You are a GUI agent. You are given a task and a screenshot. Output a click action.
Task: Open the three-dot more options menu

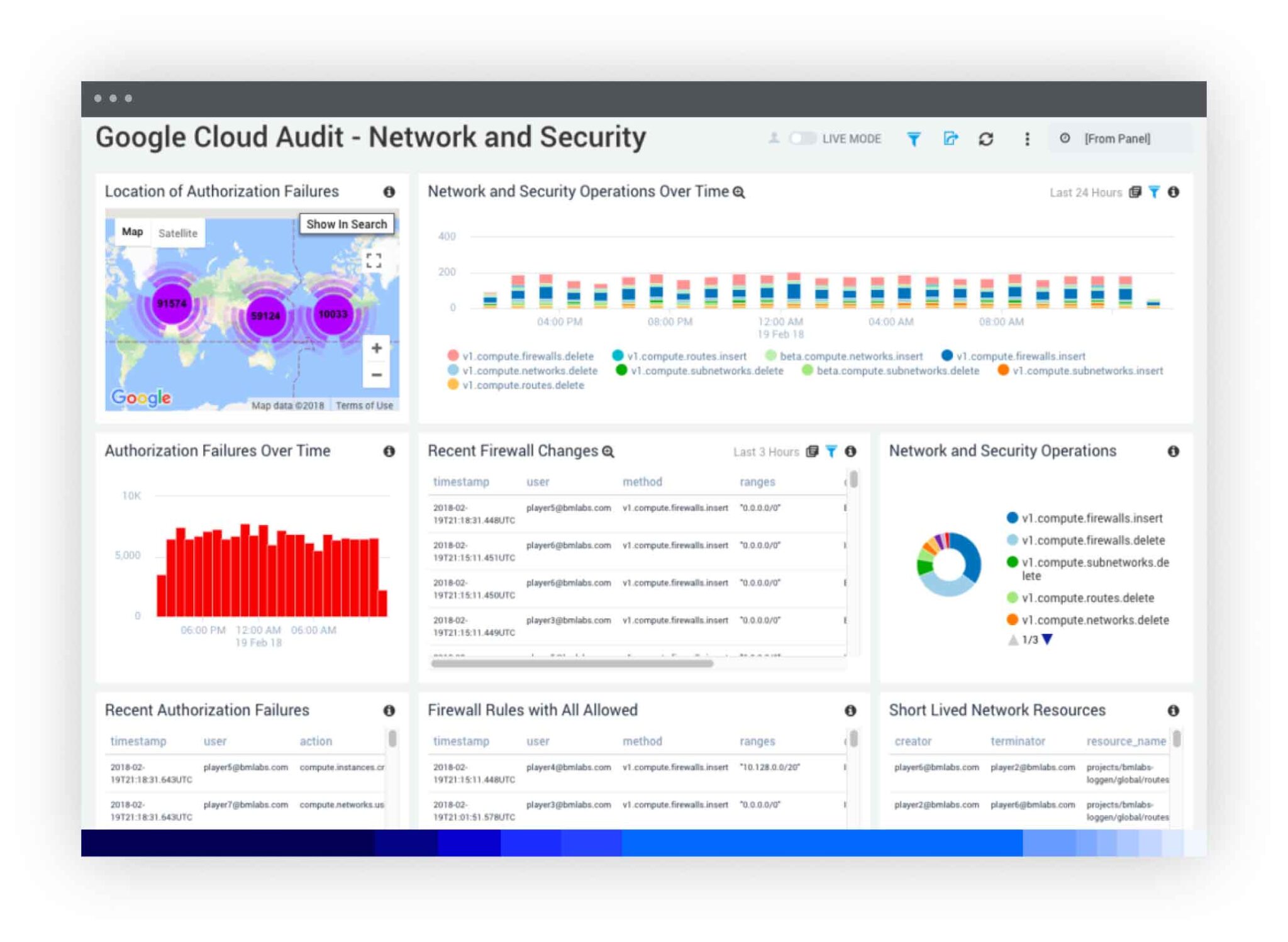coord(1027,139)
